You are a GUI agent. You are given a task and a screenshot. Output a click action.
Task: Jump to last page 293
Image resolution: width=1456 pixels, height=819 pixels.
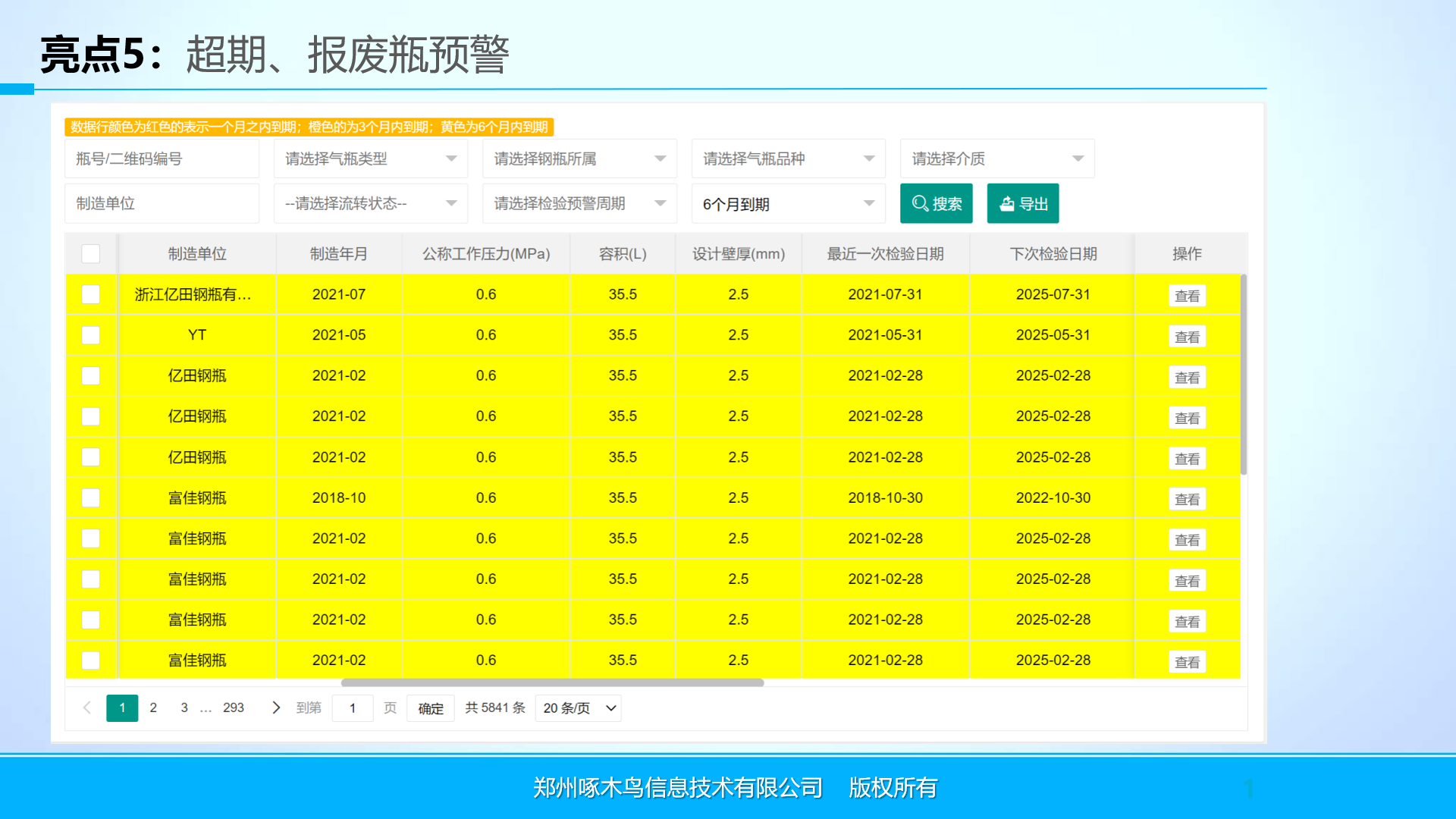(234, 708)
